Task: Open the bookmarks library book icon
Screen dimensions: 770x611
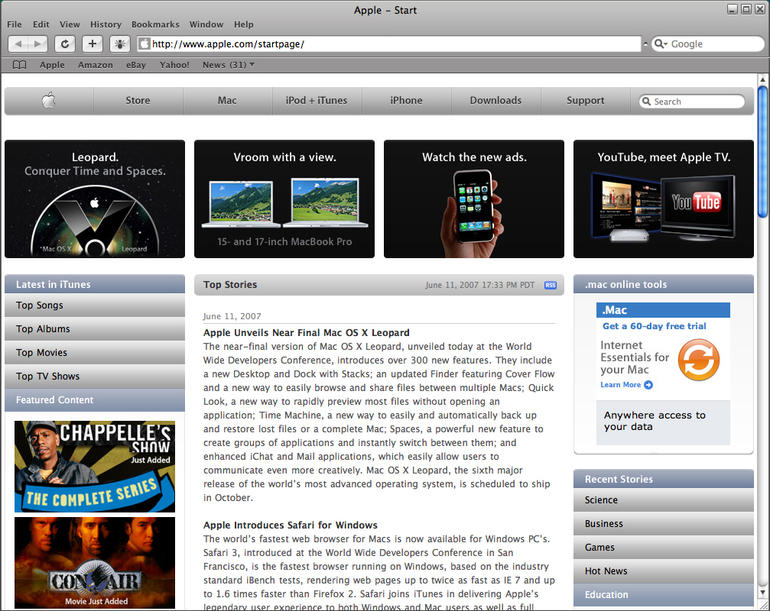Action: point(19,65)
